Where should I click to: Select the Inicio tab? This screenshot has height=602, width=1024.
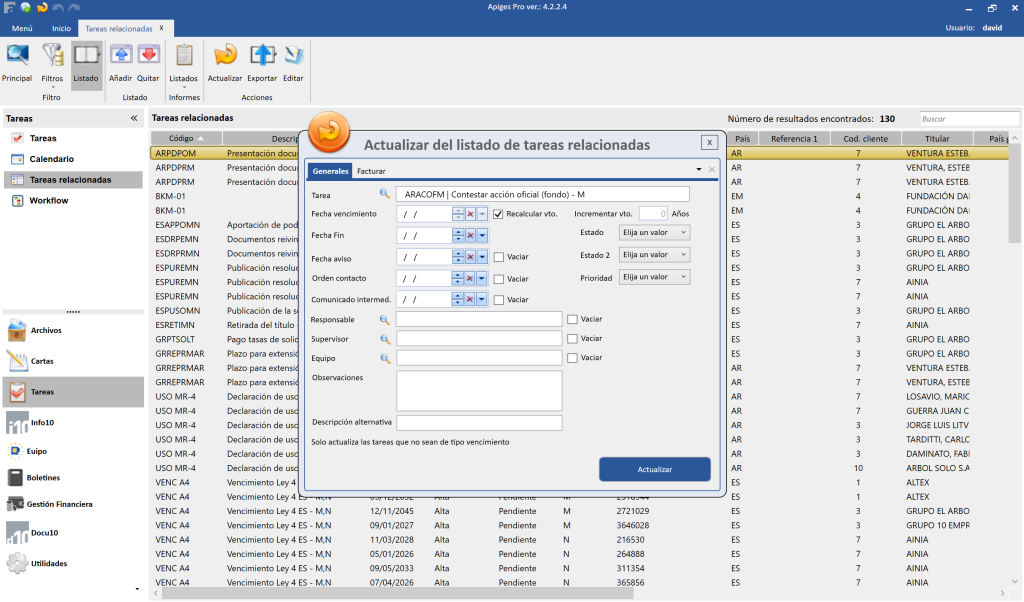pyautogui.click(x=61, y=28)
